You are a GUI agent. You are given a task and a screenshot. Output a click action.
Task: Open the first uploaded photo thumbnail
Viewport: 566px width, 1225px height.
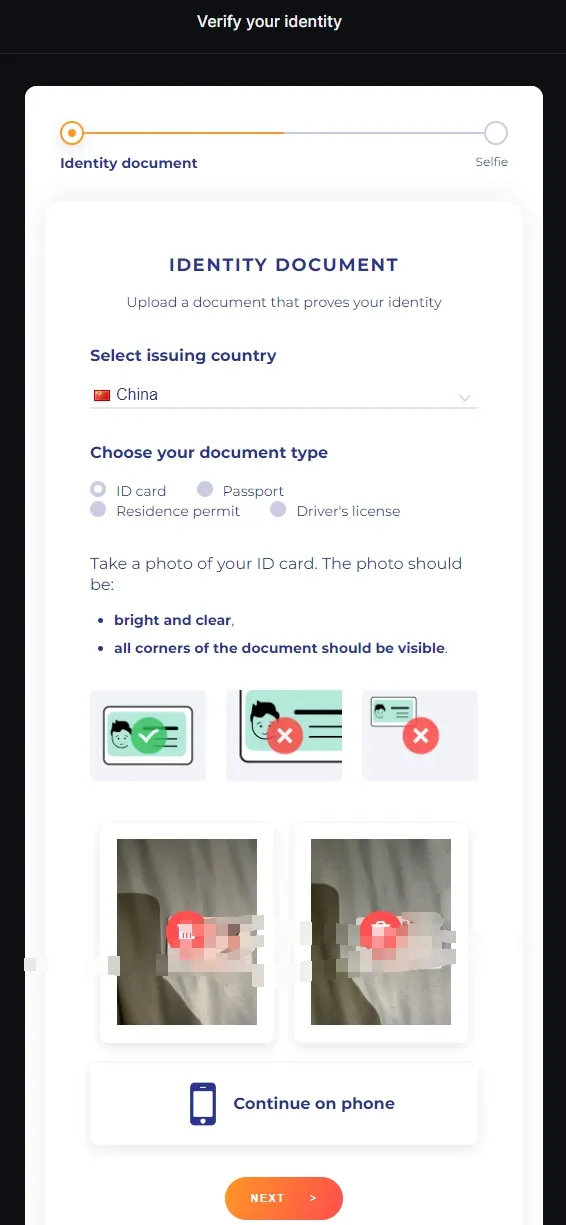(x=187, y=932)
